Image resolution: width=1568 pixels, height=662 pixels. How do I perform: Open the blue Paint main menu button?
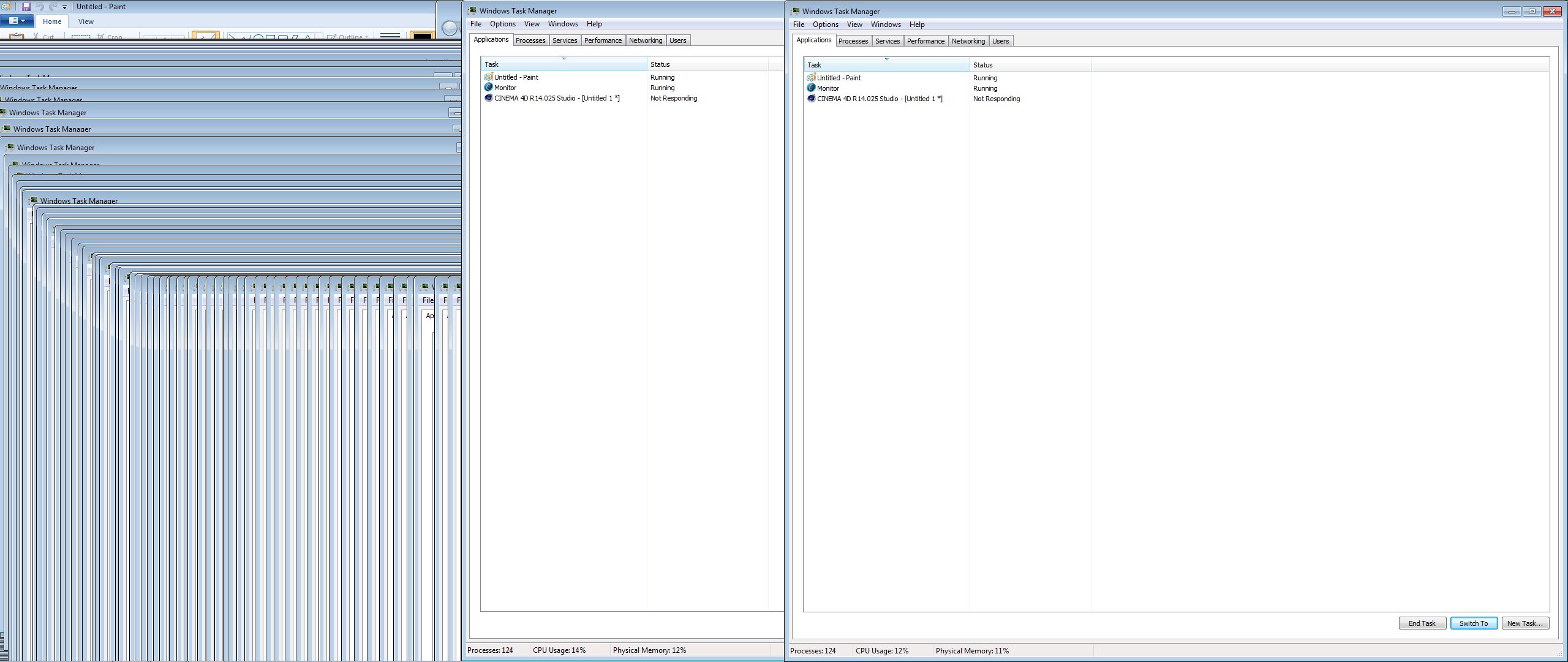[17, 21]
